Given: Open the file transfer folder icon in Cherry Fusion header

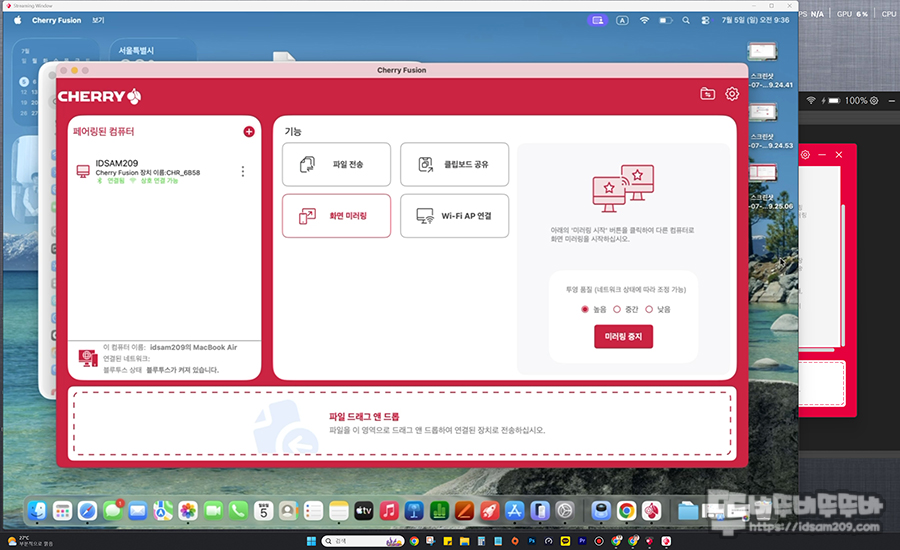Looking at the screenshot, I should [x=707, y=94].
